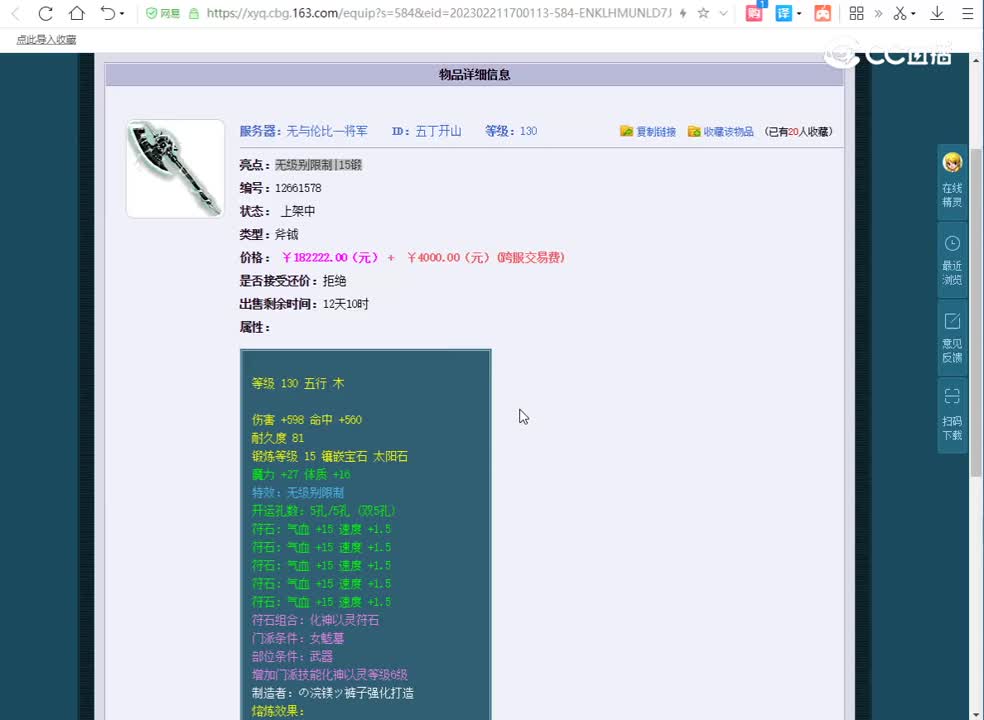The width and height of the screenshot is (984, 720).
Task: Click the highlight tag 无级别限制|15锻
Action: (318, 165)
